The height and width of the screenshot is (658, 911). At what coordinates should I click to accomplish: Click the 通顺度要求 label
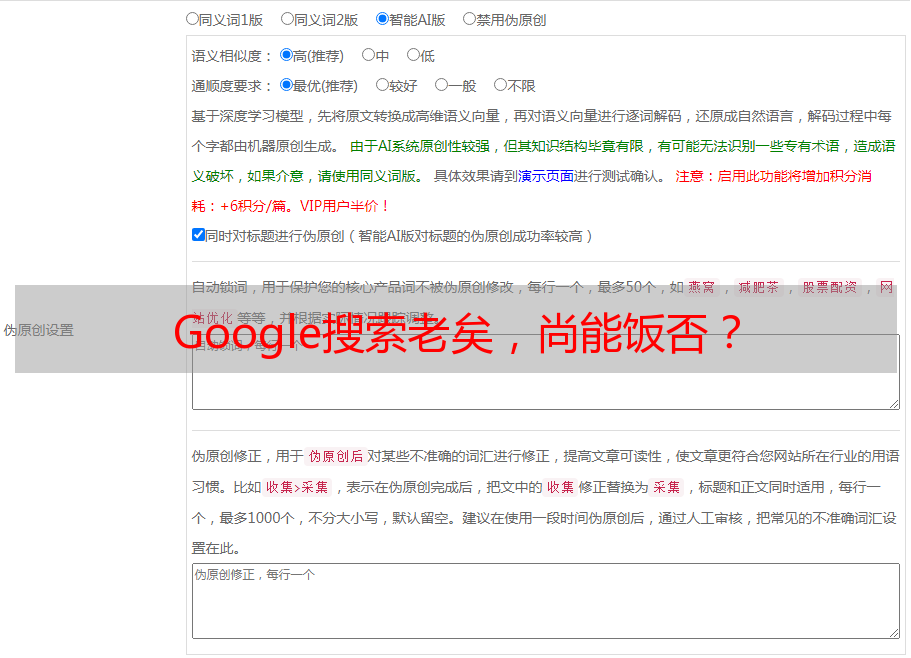tap(231, 87)
